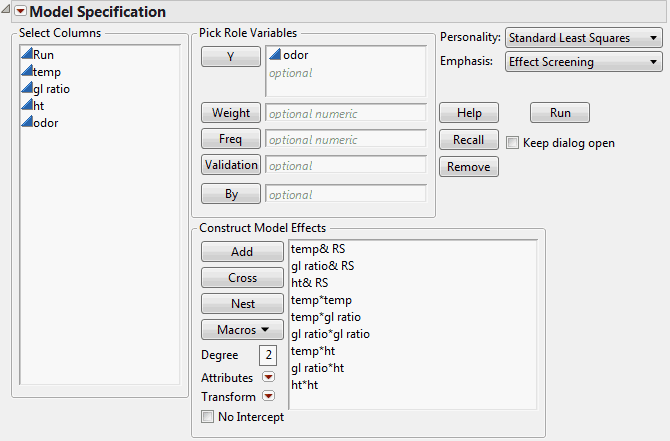Click the odor icon in Y role box

274,56
